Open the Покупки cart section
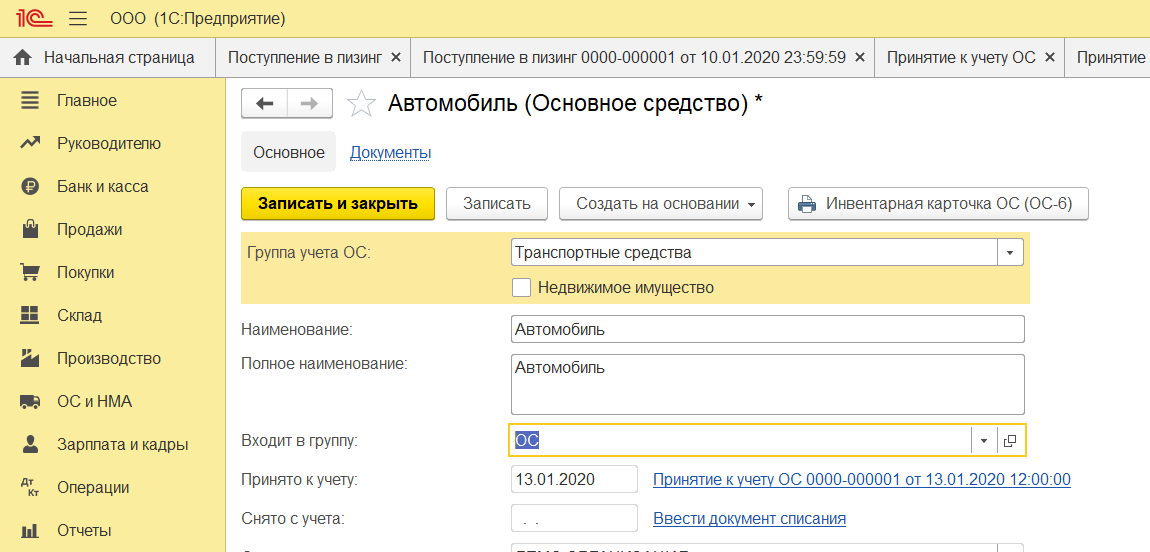1150x552 pixels. click(85, 272)
